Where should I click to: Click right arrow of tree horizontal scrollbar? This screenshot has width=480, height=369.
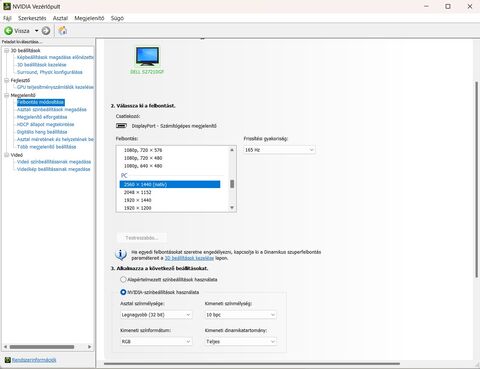point(90,347)
